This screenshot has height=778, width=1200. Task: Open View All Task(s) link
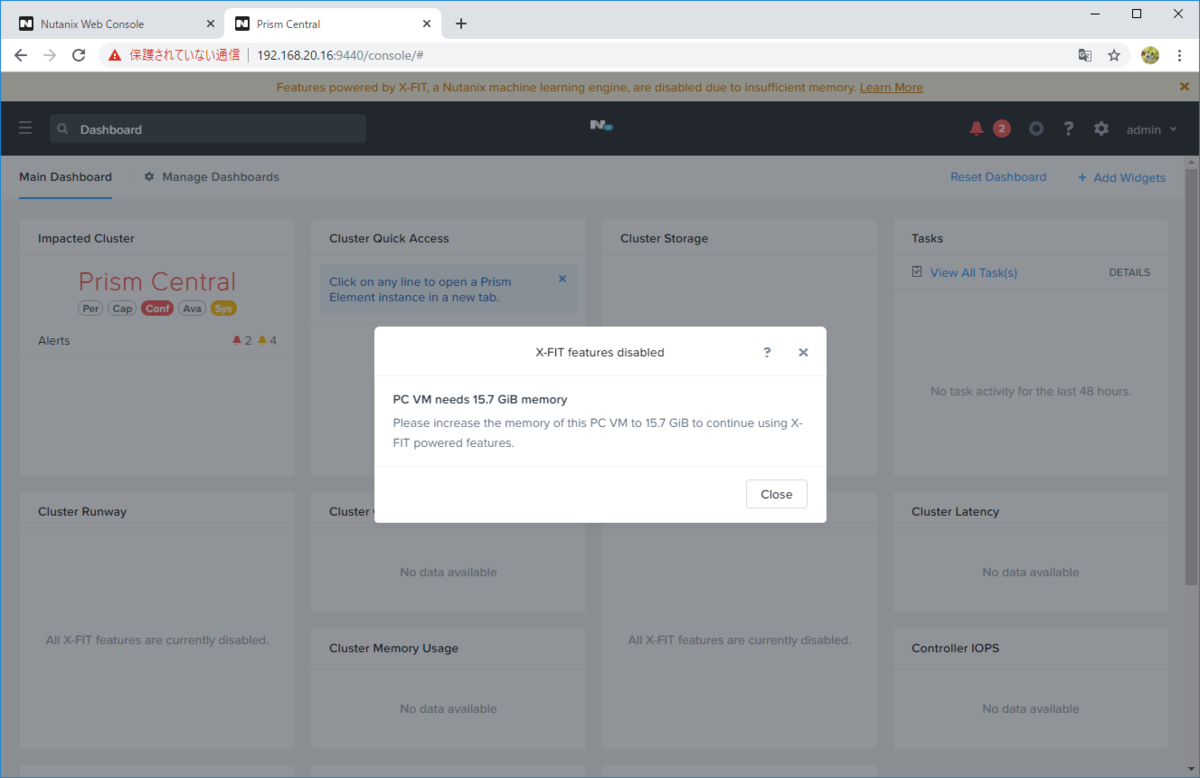(973, 272)
